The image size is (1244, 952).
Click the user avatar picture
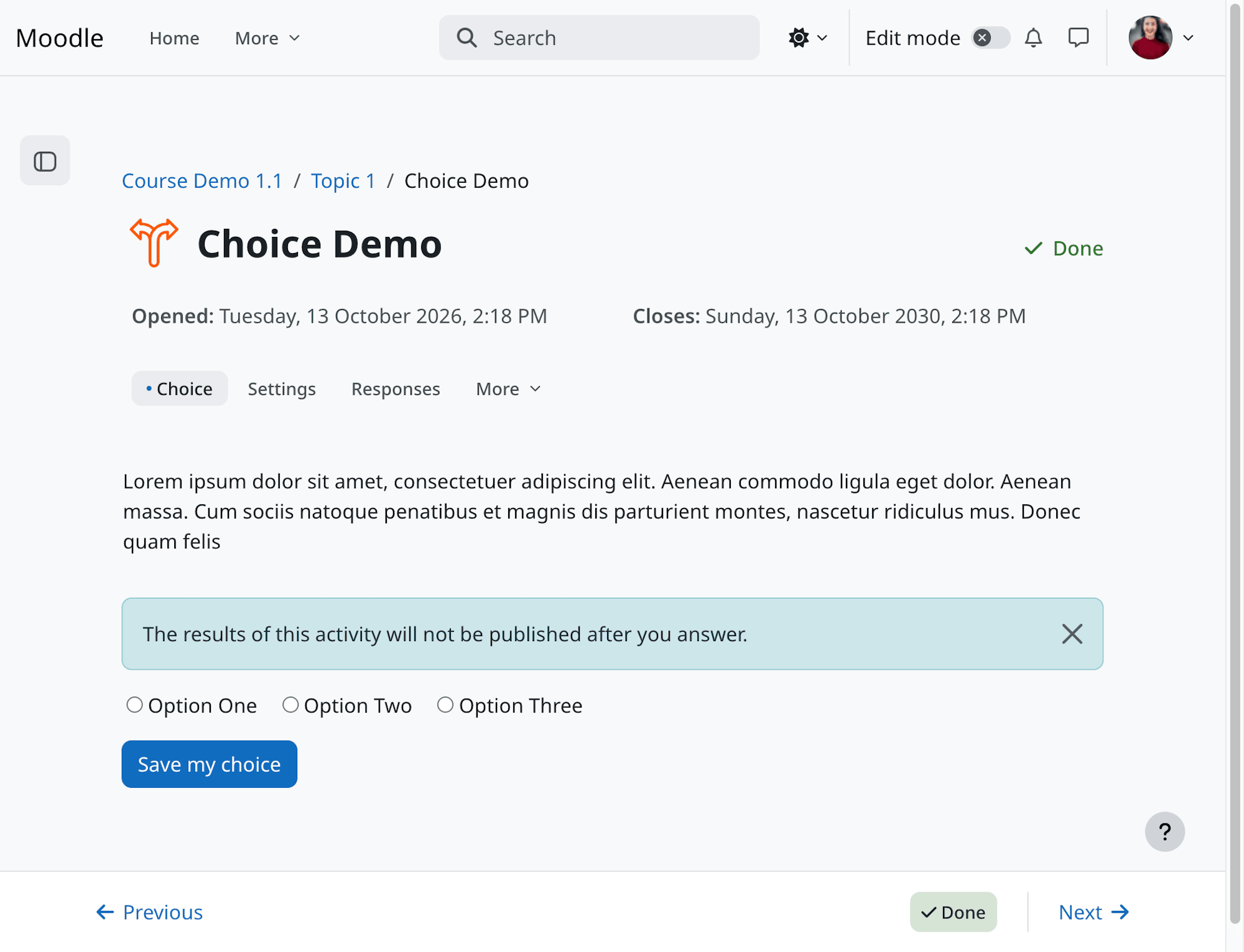(x=1150, y=38)
